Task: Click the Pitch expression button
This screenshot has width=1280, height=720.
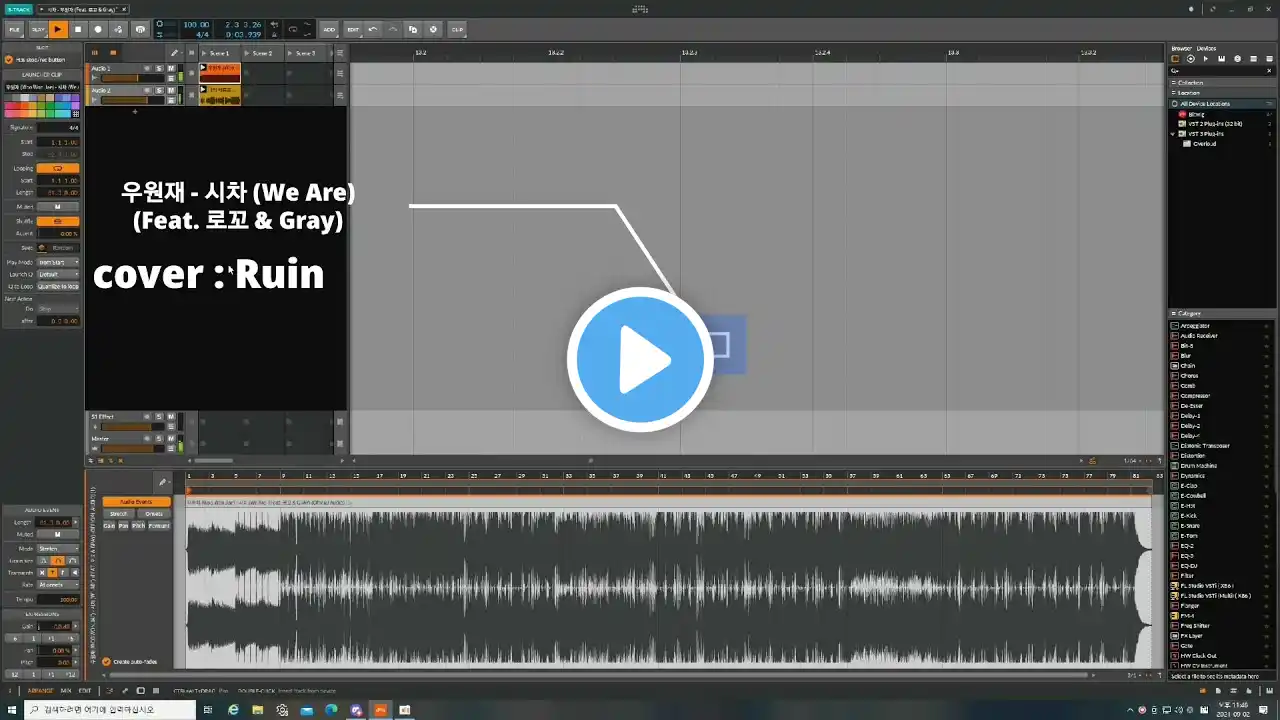Action: click(138, 525)
